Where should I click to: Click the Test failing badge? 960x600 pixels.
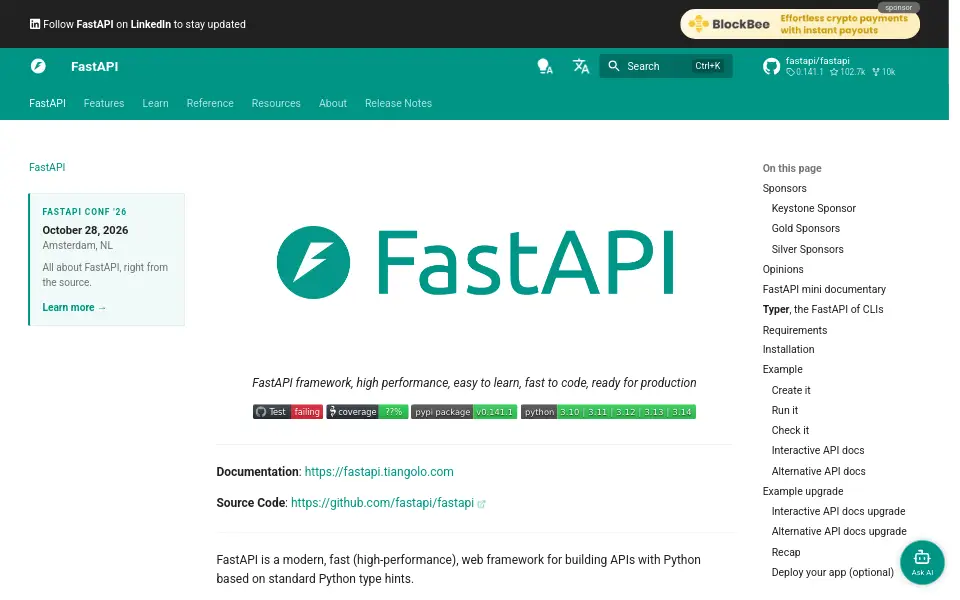pyautogui.click(x=288, y=412)
